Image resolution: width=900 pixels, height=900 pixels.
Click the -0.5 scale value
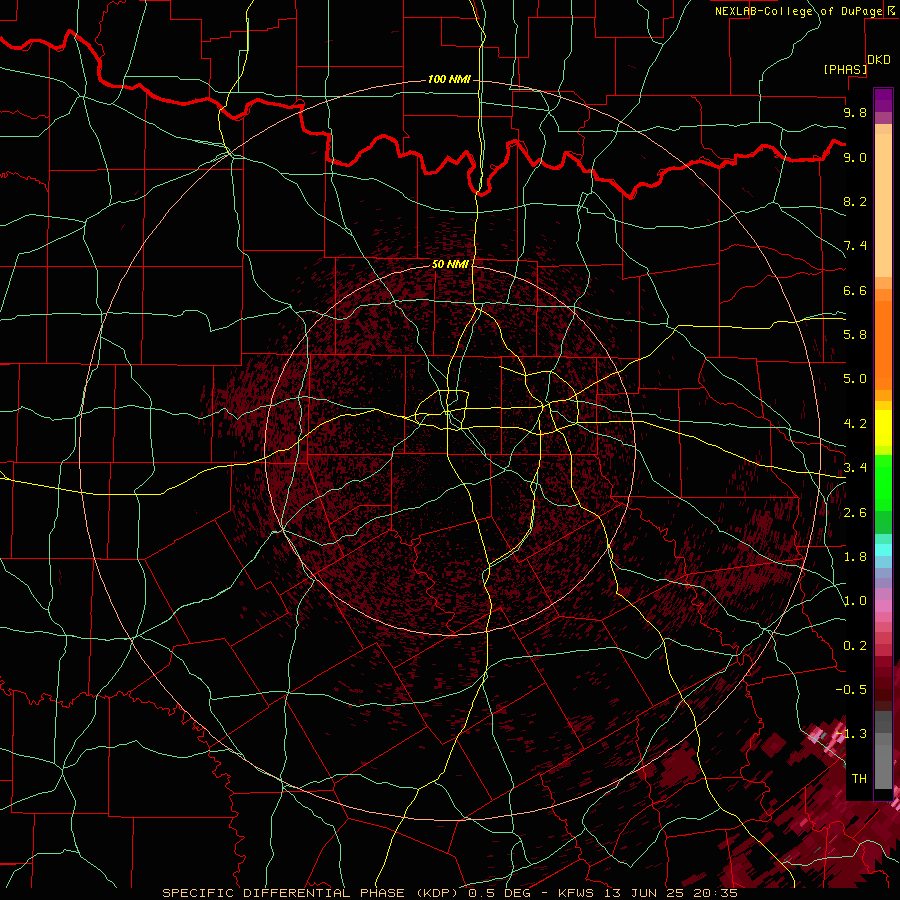click(851, 689)
